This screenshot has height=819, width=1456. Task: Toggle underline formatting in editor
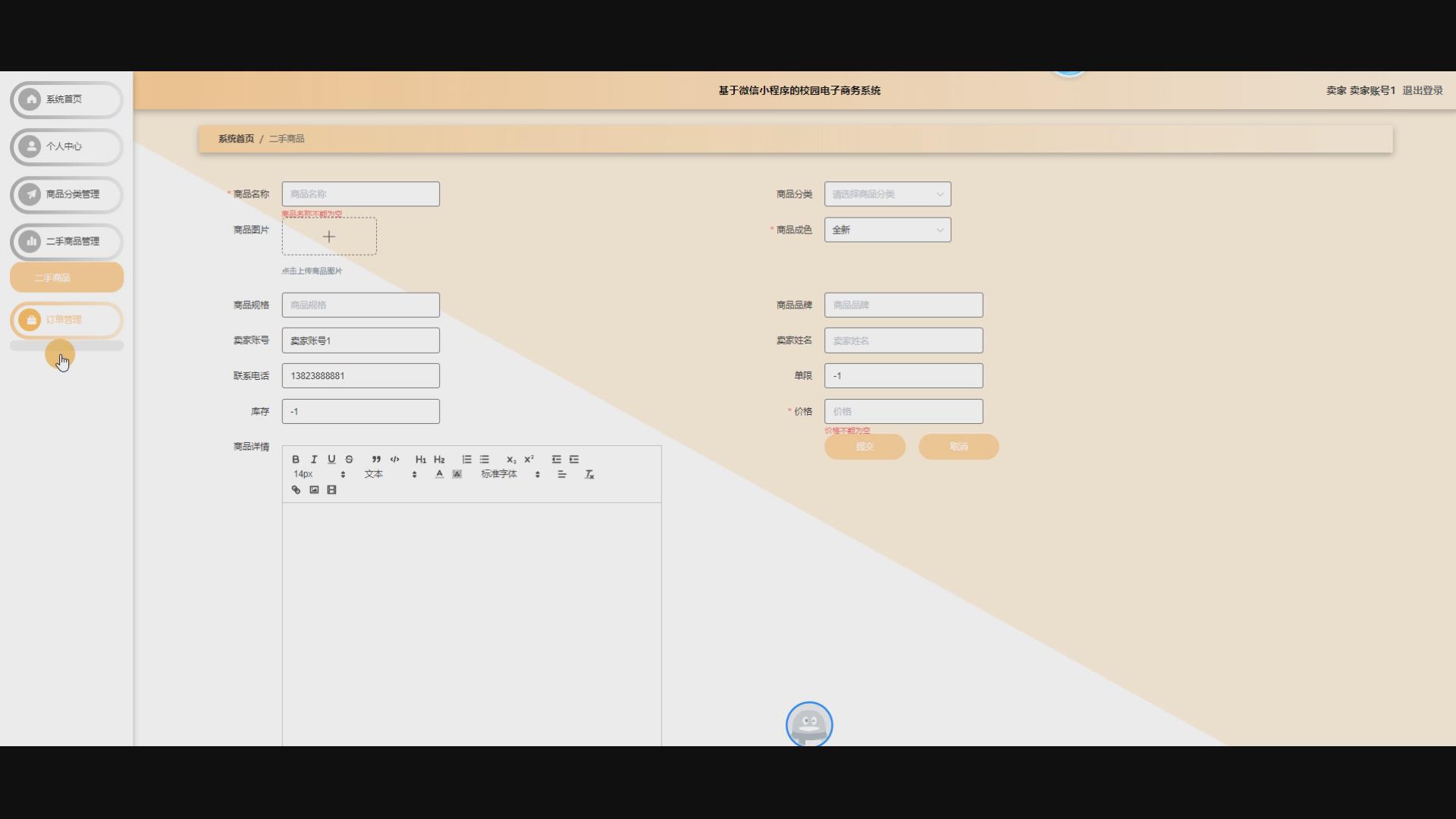pos(331,460)
